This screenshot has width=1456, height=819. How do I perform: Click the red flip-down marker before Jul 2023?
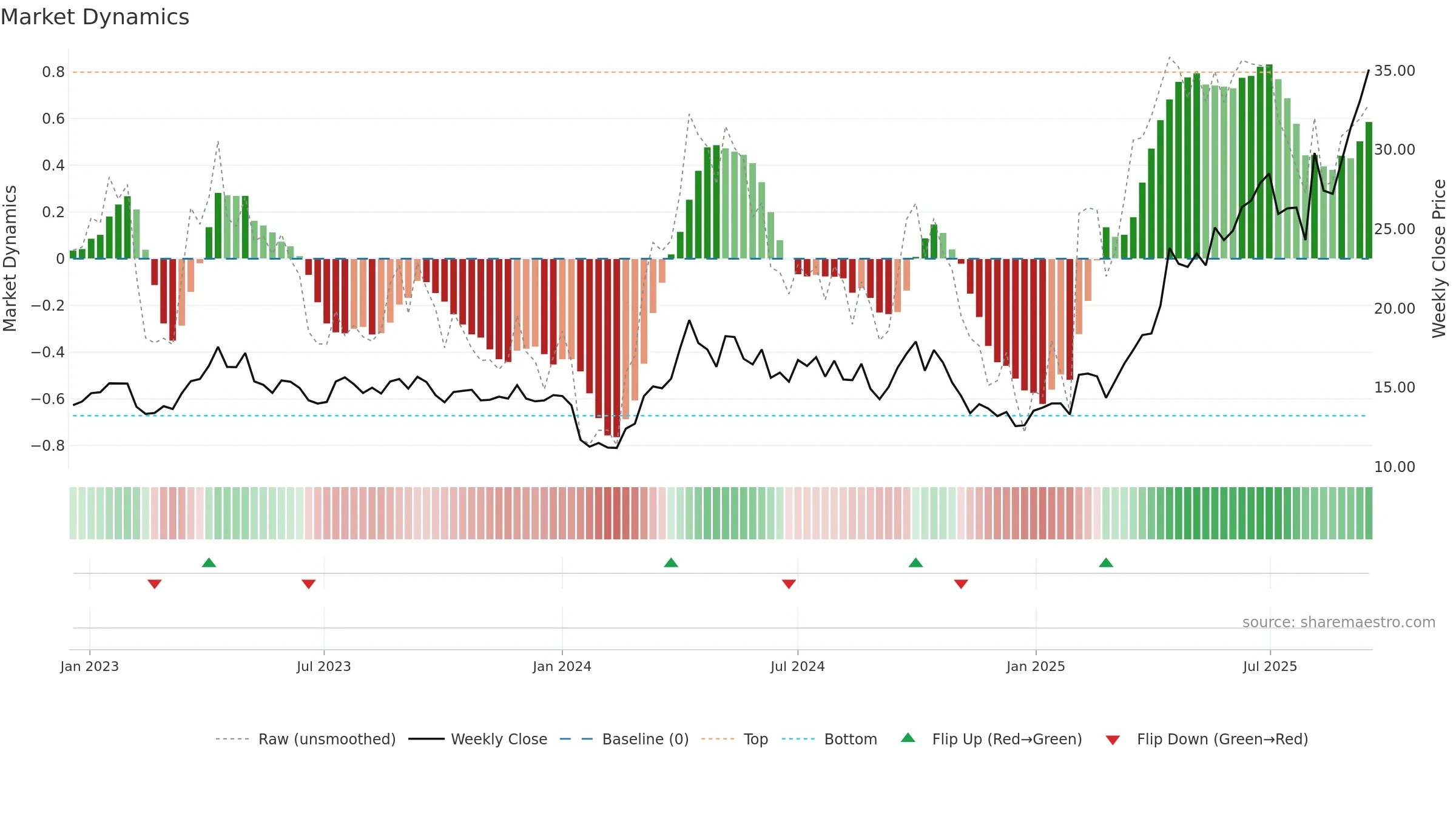(309, 584)
